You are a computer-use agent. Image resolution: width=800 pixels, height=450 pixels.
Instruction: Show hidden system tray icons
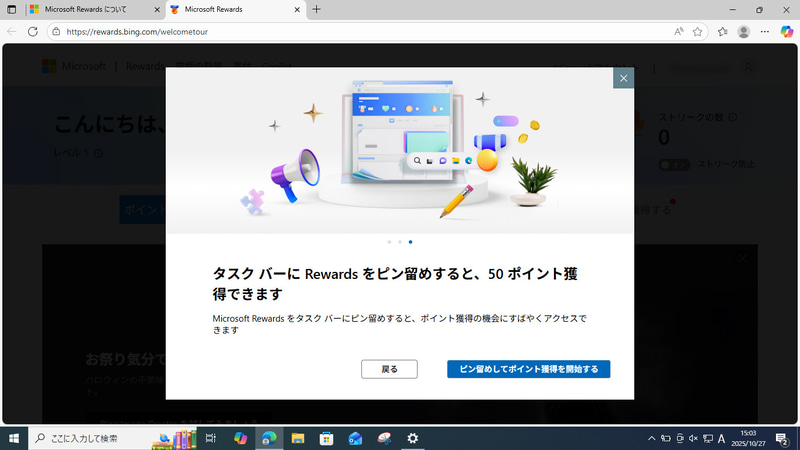652,438
